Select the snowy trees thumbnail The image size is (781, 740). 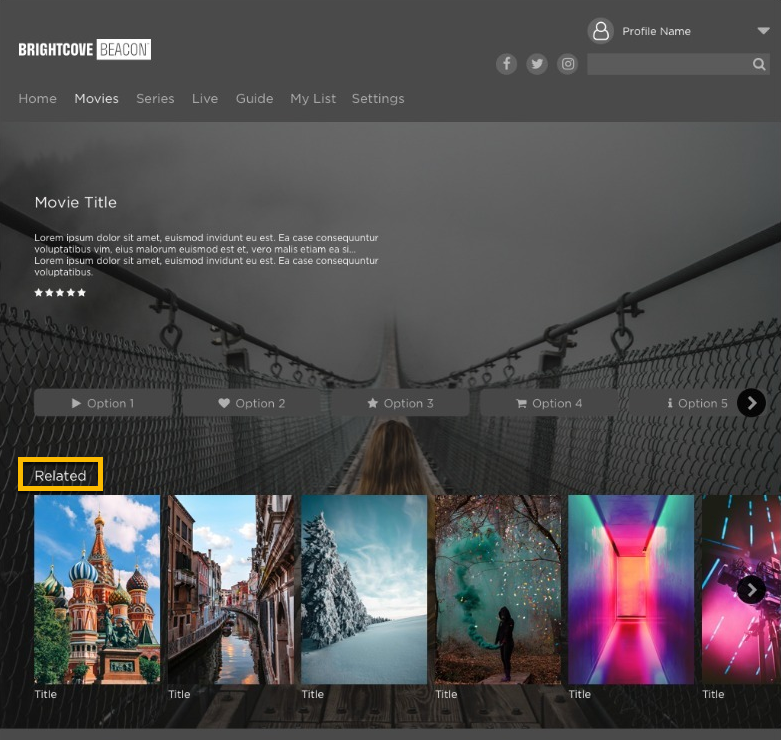point(364,589)
